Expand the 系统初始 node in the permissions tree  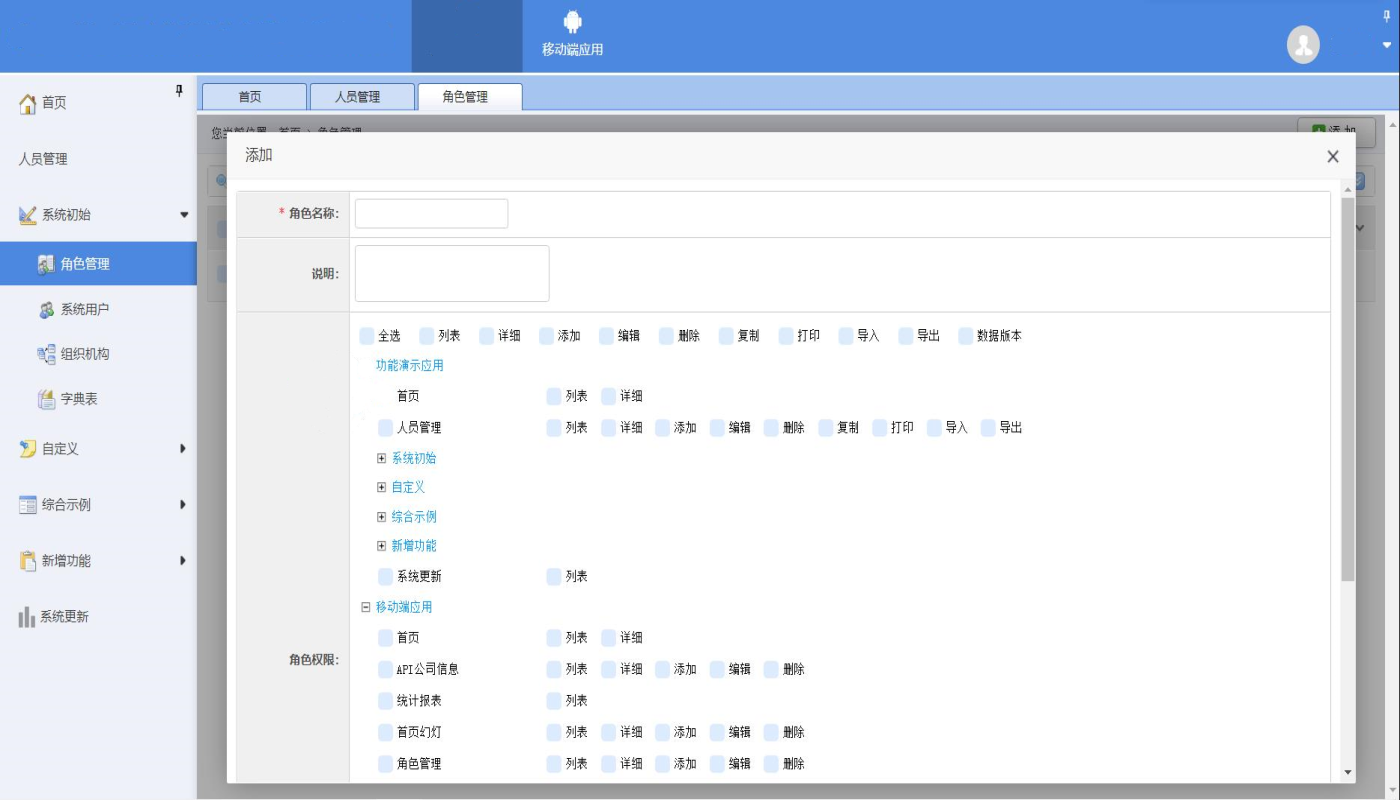(x=381, y=458)
